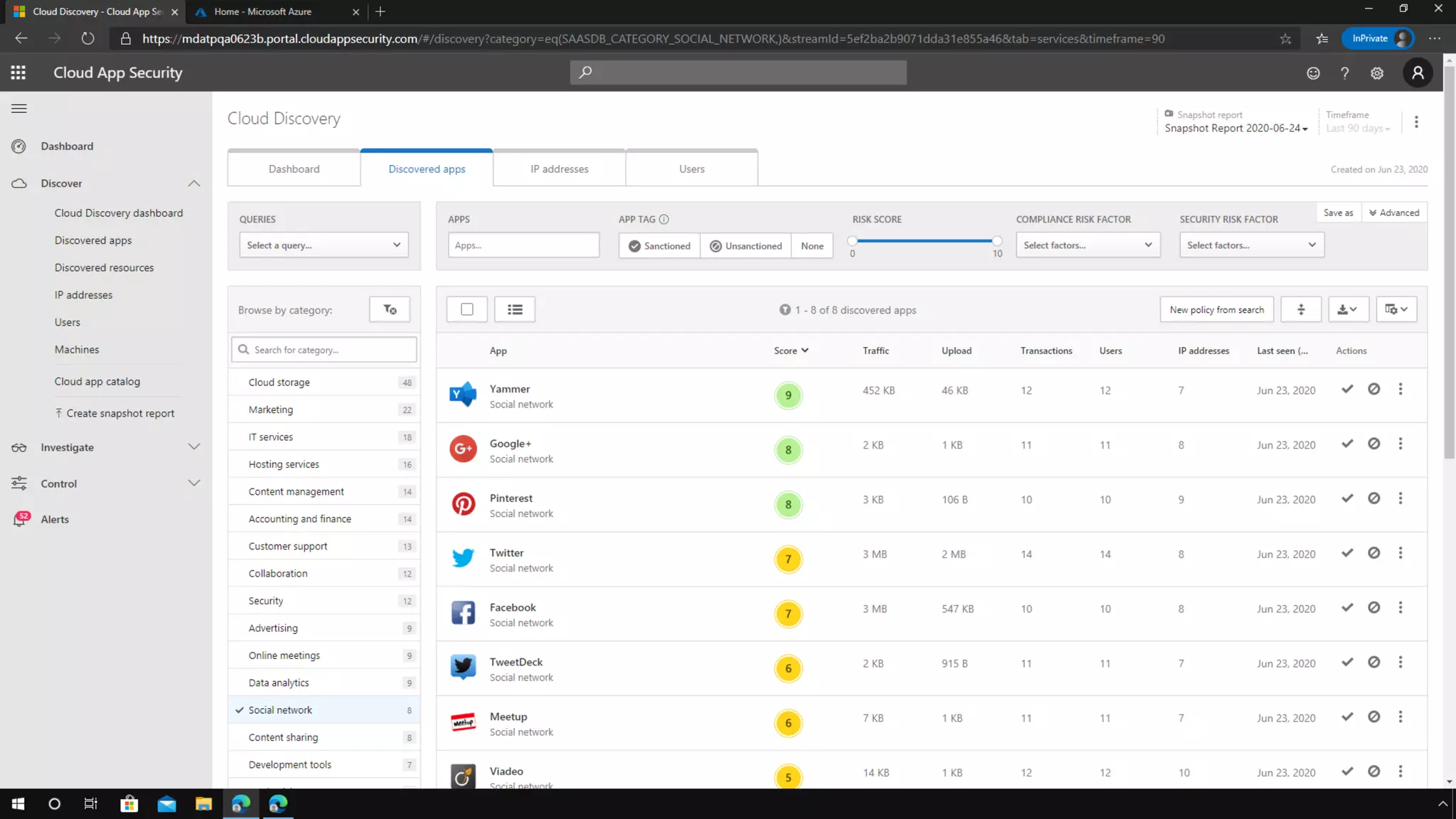This screenshot has height=819, width=1456.
Task: Mark Twitter as unsanctioned with the block icon
Action: (x=1374, y=553)
